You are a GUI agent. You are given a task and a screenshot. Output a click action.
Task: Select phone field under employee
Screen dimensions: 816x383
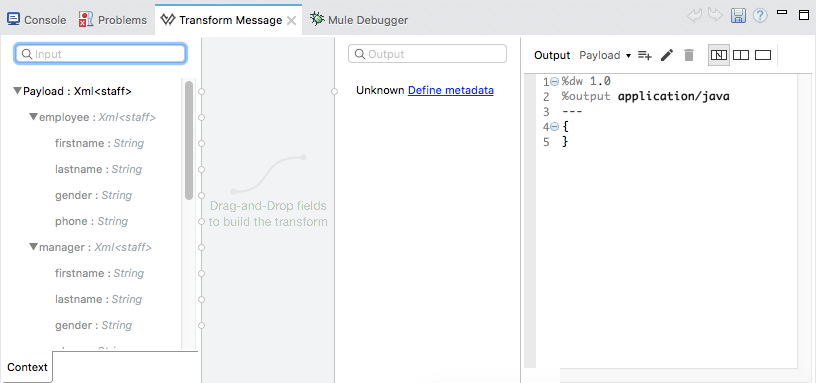click(x=92, y=221)
